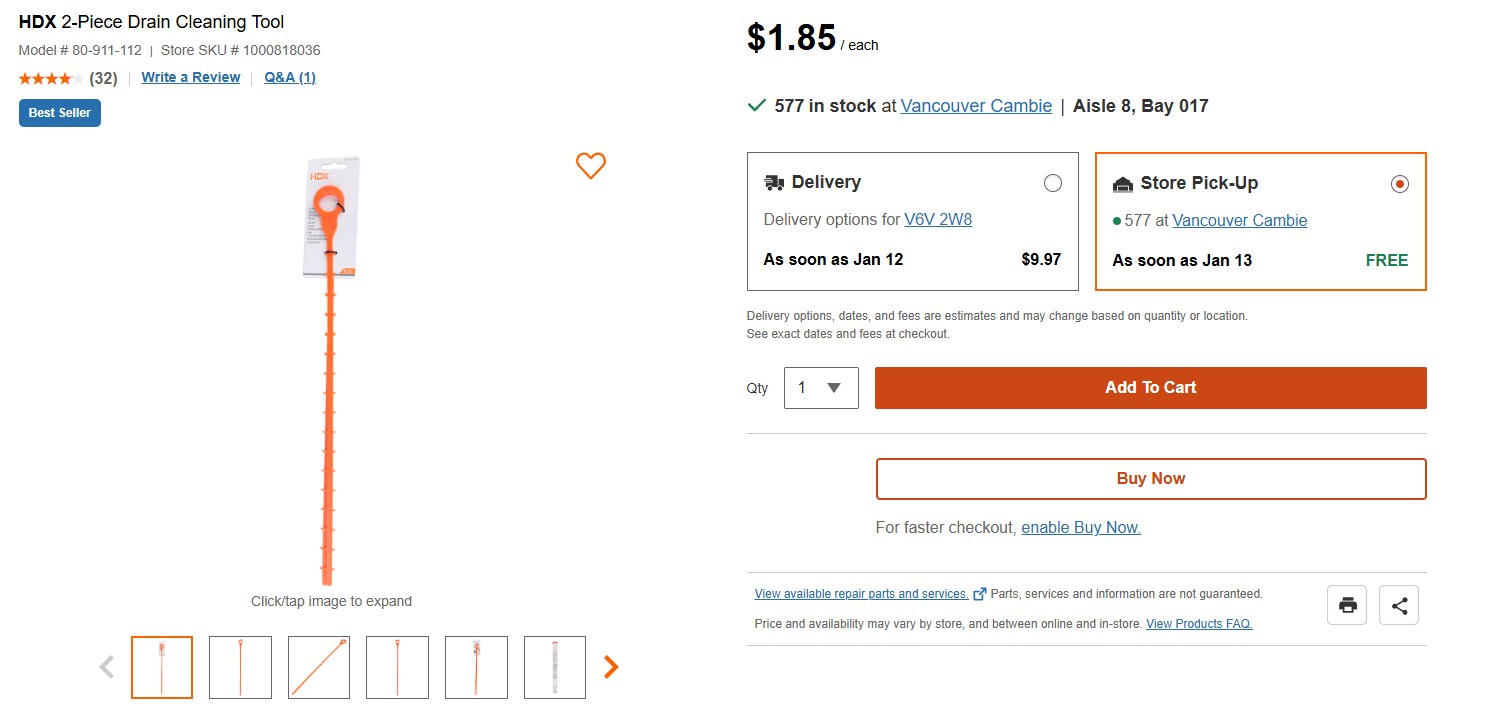Open the Qty quantity dropdown
This screenshot has width=1499, height=707.
pos(821,388)
